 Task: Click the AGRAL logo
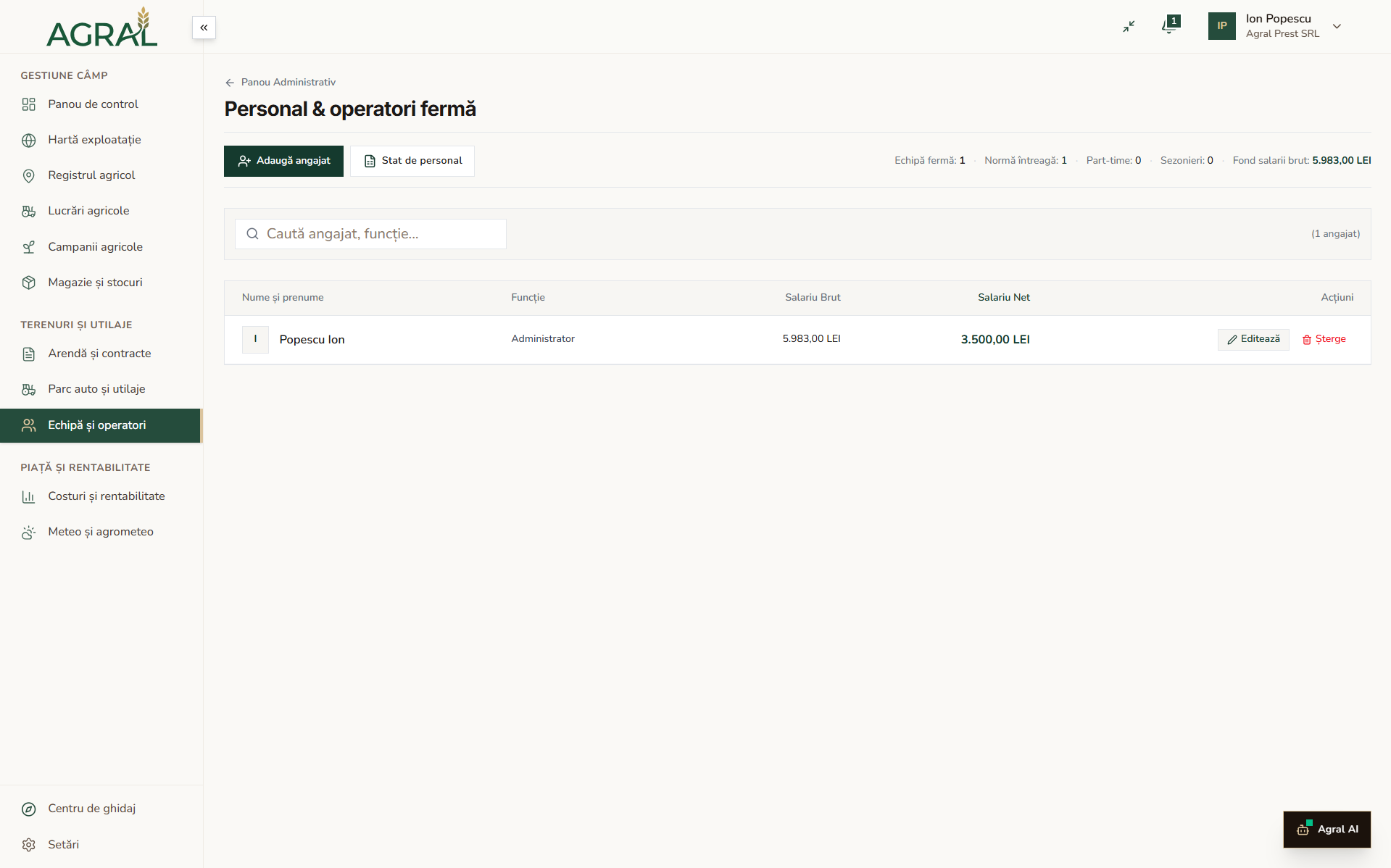pos(101,28)
